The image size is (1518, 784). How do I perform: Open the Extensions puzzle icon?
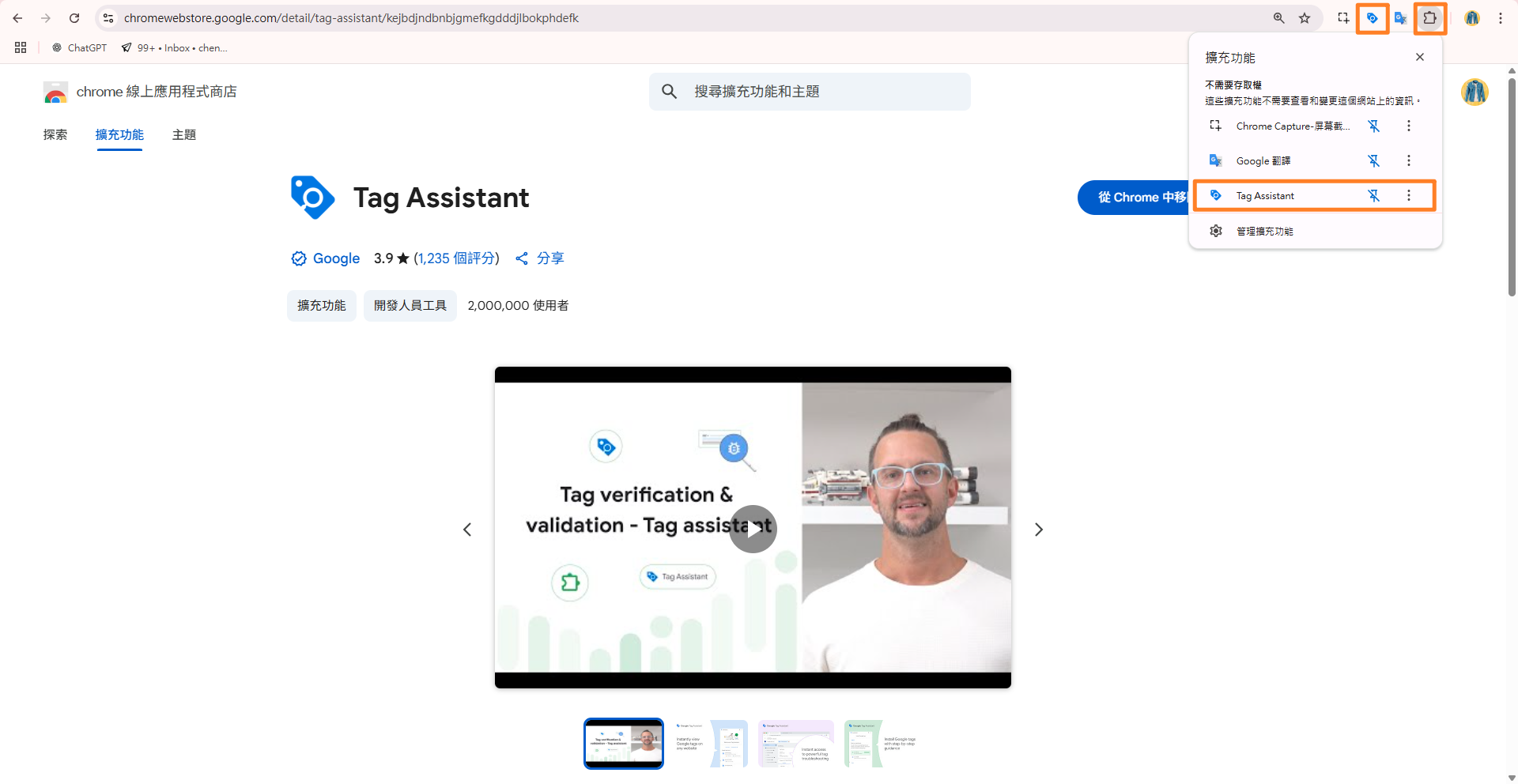click(1429, 18)
